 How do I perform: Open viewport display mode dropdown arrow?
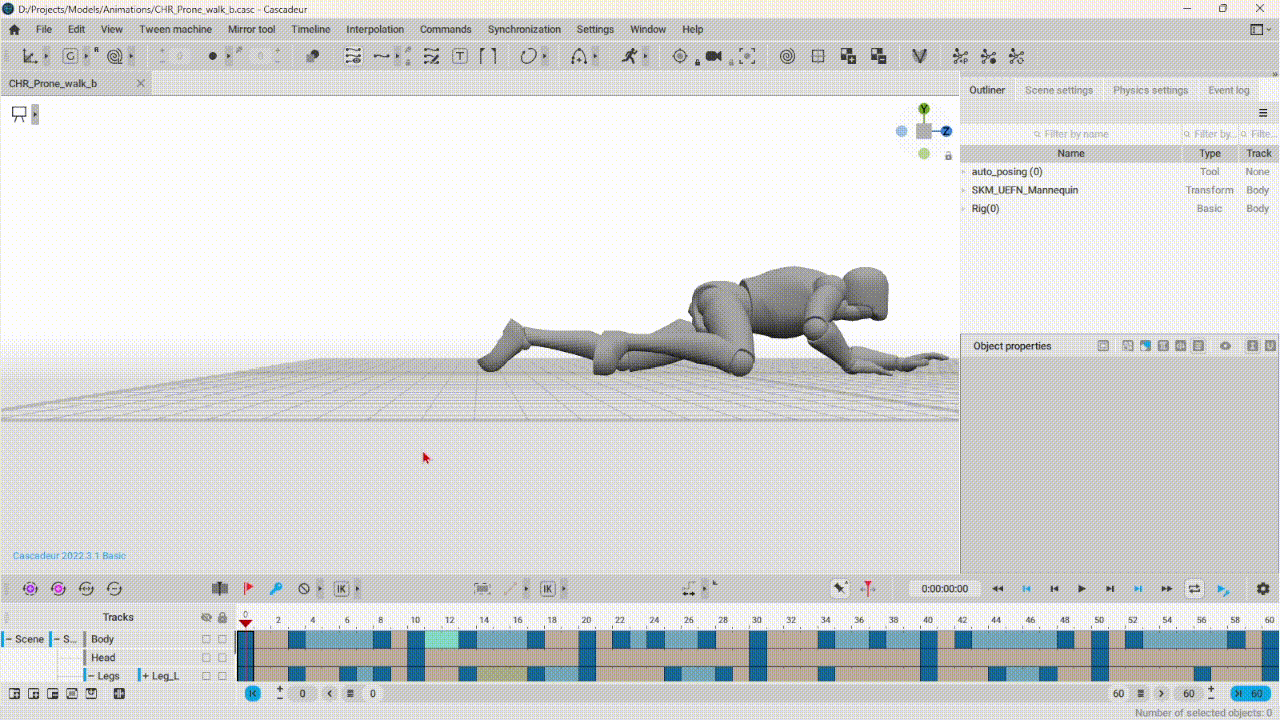(x=35, y=114)
